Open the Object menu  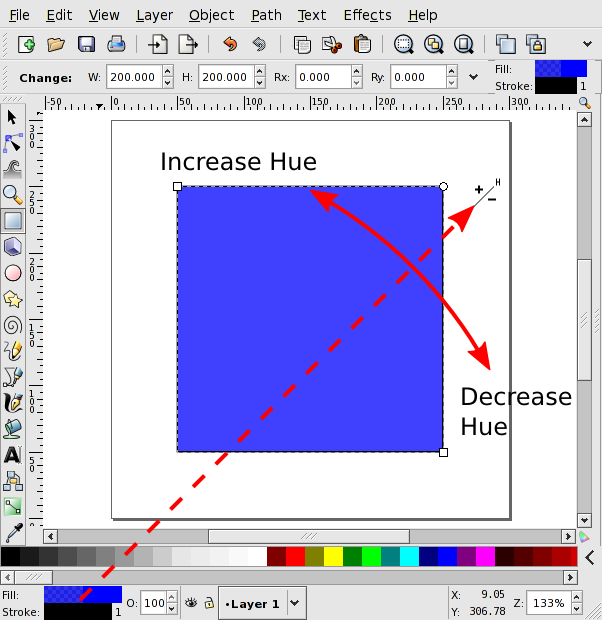[x=212, y=15]
